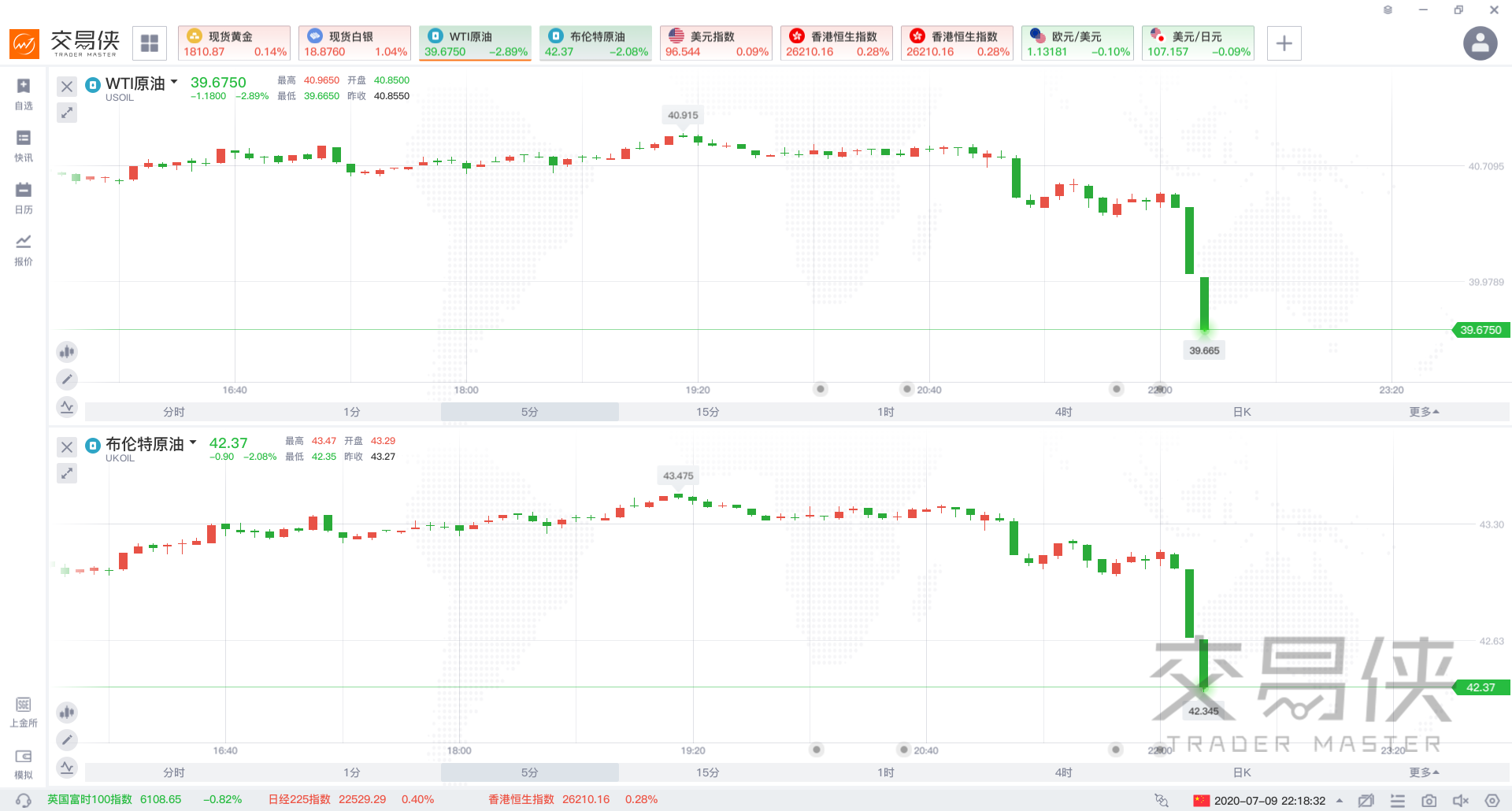Add a new symbol with plus button
Viewport: 1512px width, 811px height.
point(1284,43)
